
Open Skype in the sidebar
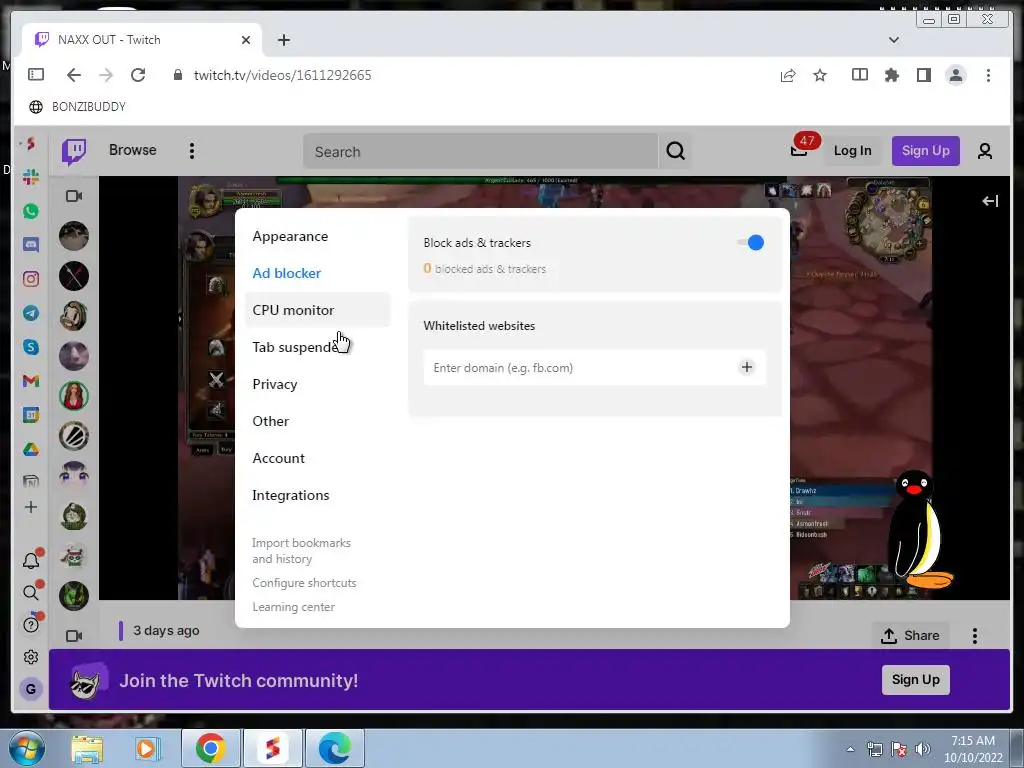(31, 347)
